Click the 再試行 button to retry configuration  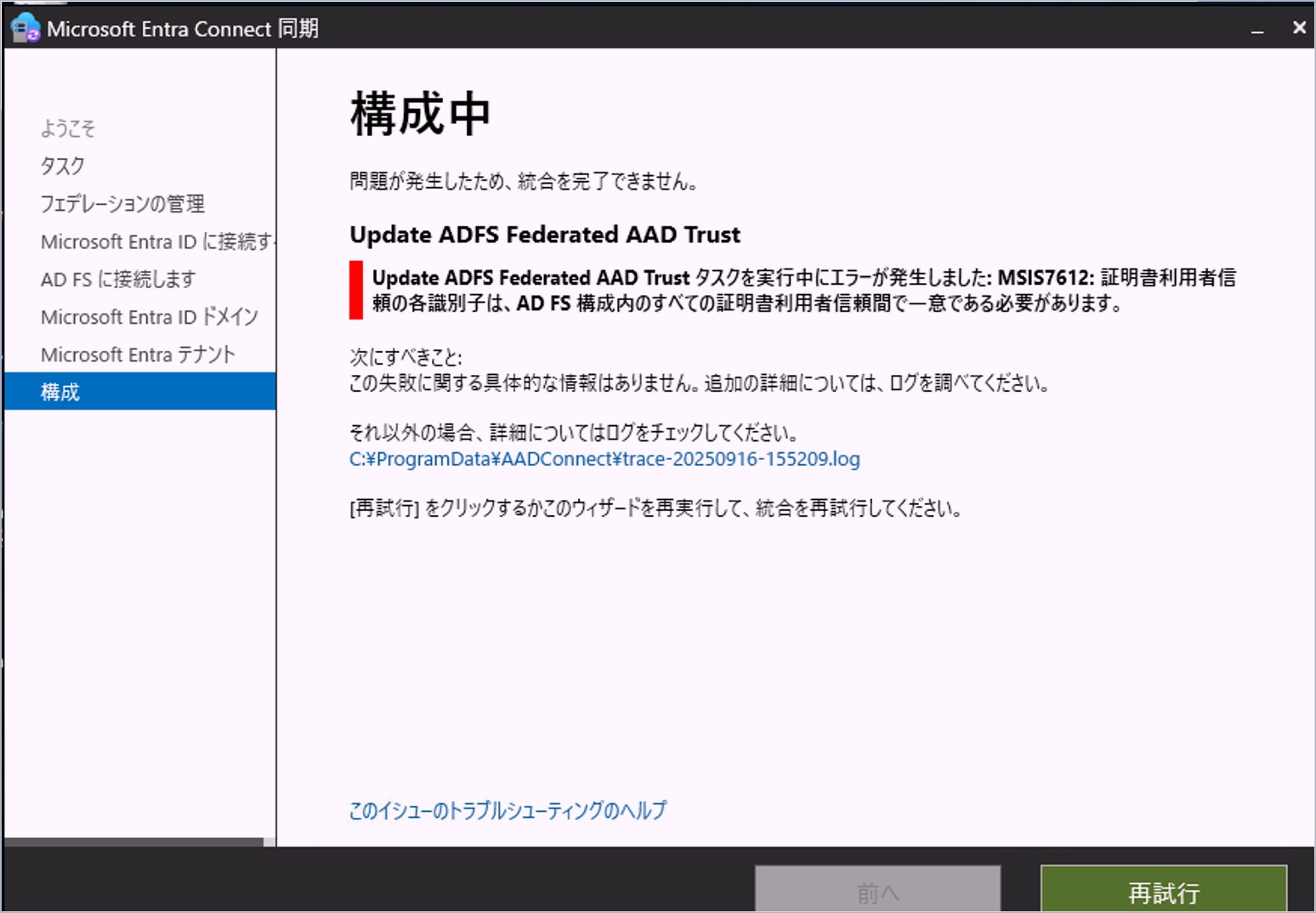coord(1164,892)
